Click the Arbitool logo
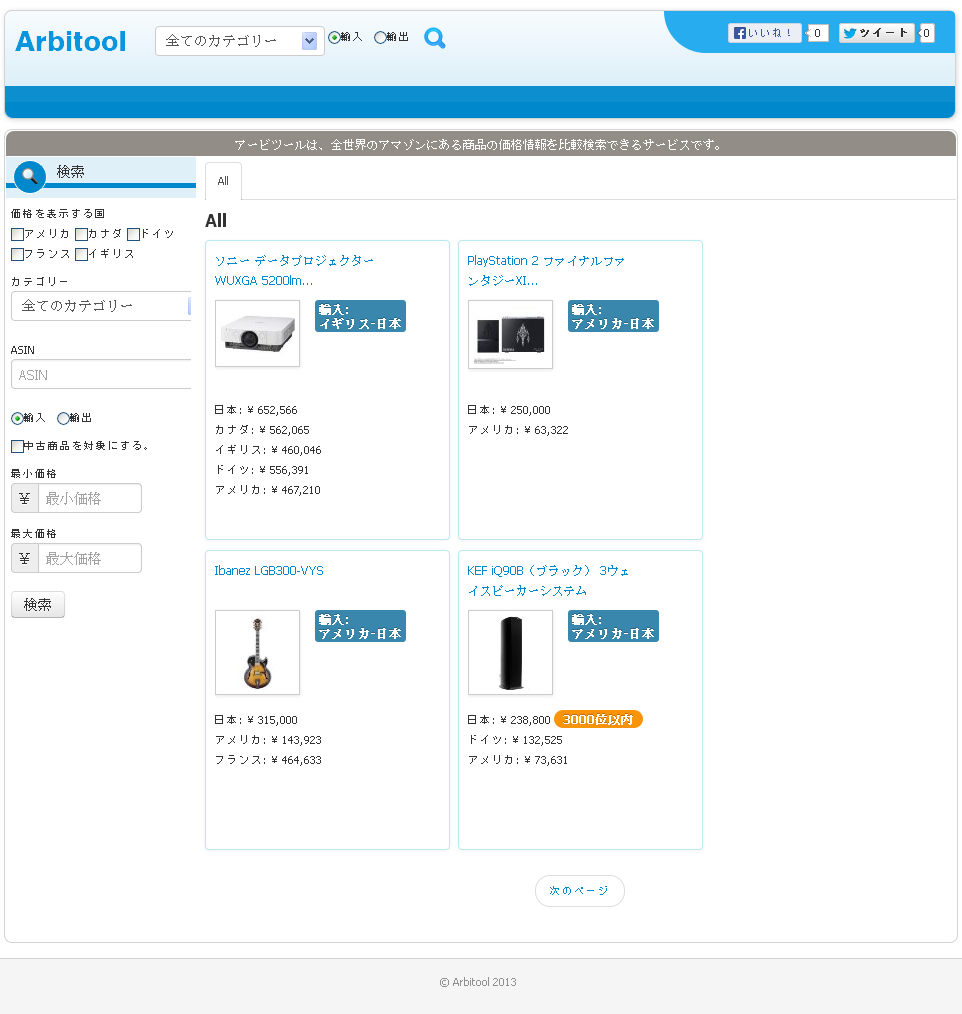 pos(70,41)
